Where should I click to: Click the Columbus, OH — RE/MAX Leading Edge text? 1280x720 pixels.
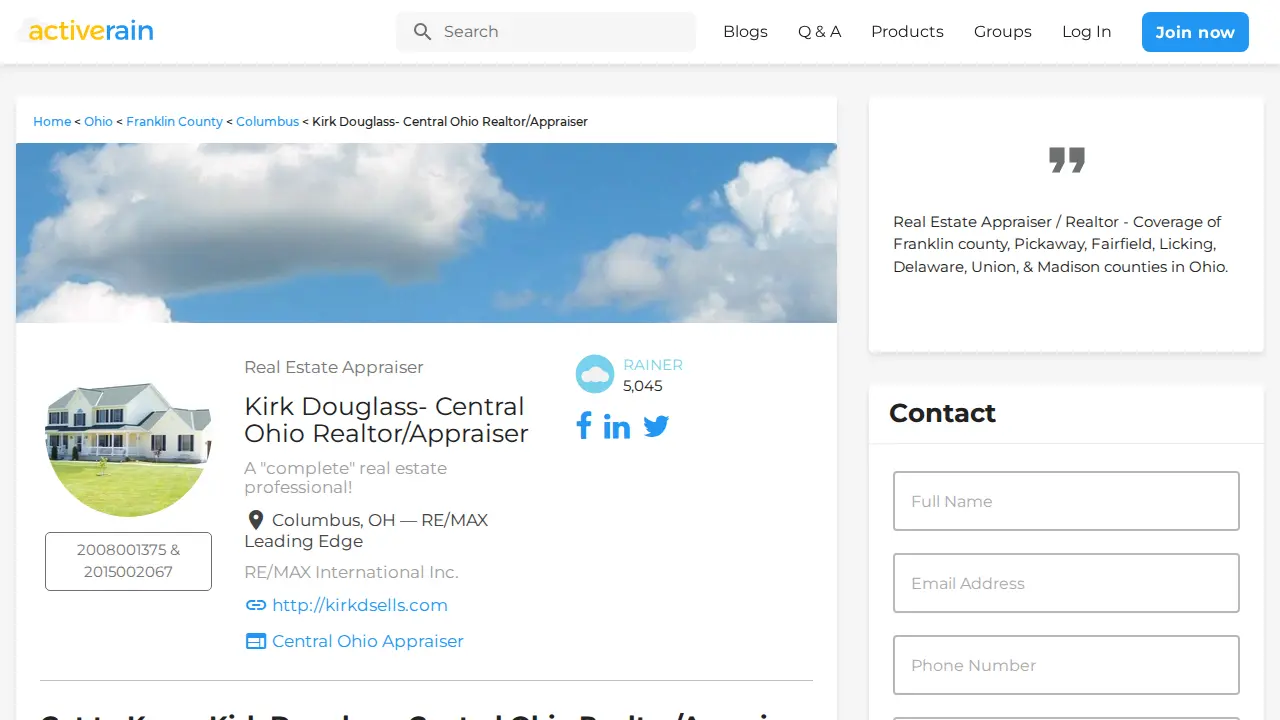366,531
